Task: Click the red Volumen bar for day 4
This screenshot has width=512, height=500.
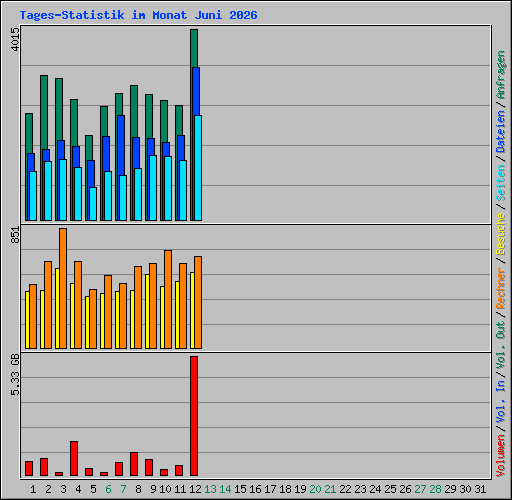Action: click(74, 458)
